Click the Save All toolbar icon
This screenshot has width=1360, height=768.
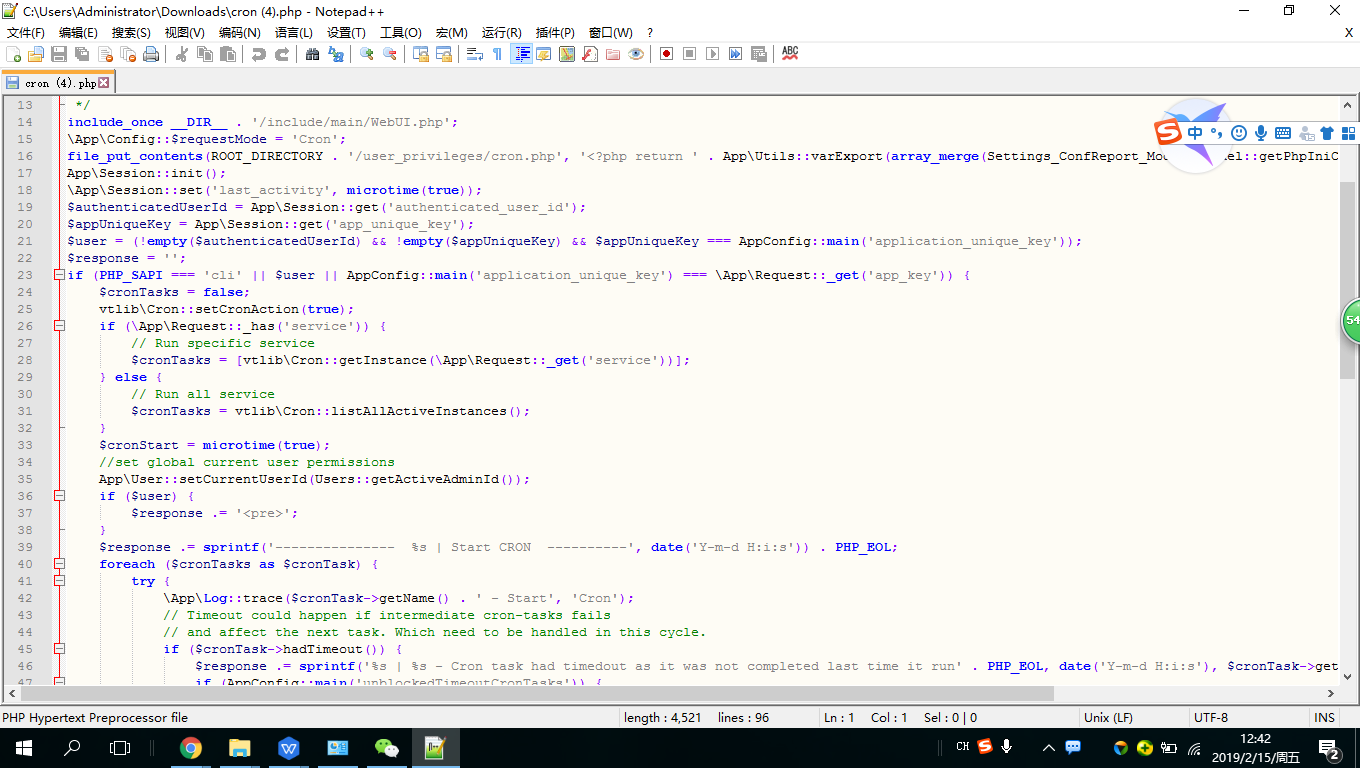click(x=81, y=54)
